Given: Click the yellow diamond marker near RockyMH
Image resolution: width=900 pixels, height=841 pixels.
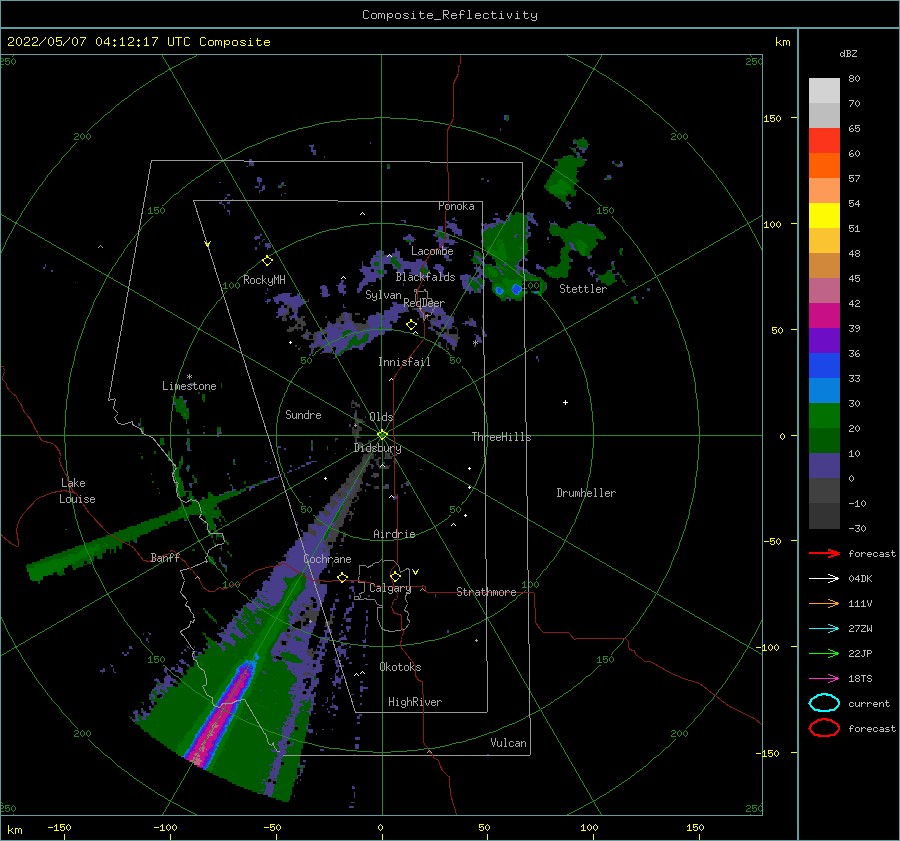Looking at the screenshot, I should tap(267, 261).
